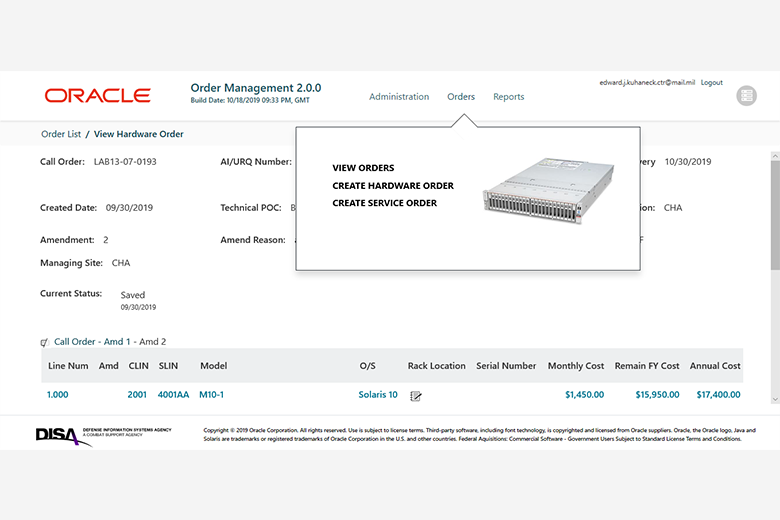Log out via the Logout link
The height and width of the screenshot is (520, 780).
711,83
